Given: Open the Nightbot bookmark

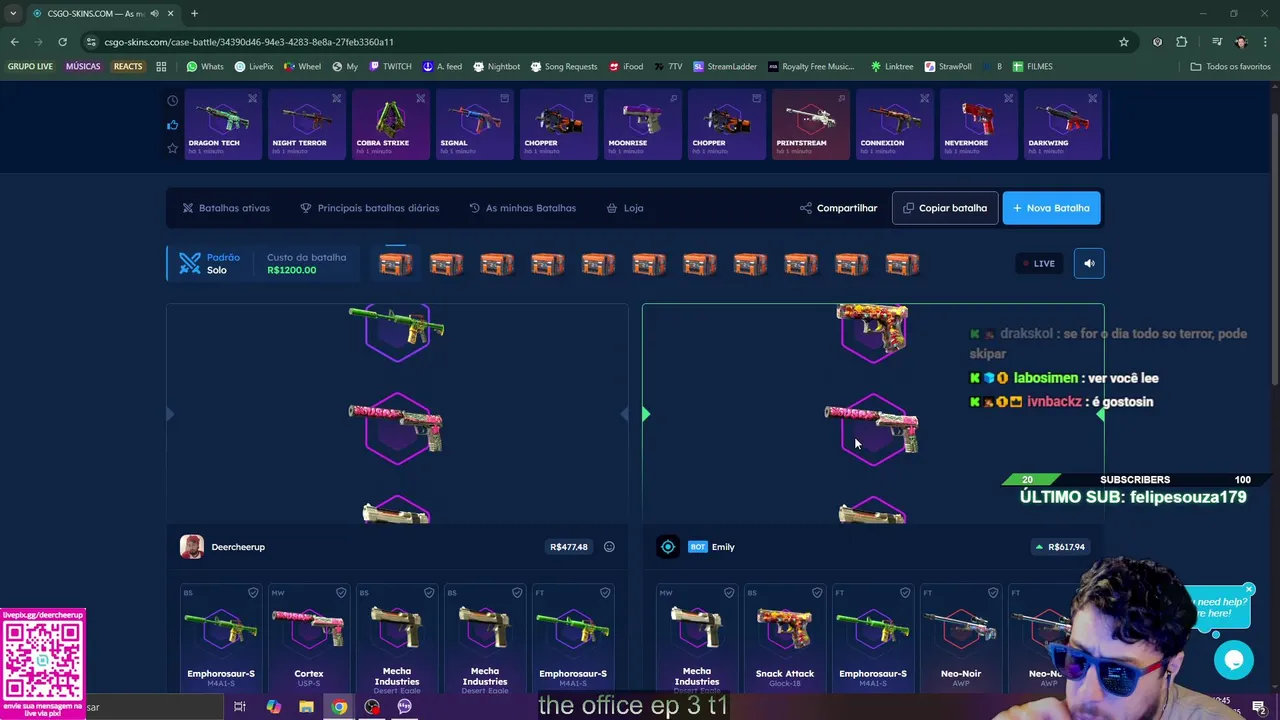Looking at the screenshot, I should [x=496, y=67].
